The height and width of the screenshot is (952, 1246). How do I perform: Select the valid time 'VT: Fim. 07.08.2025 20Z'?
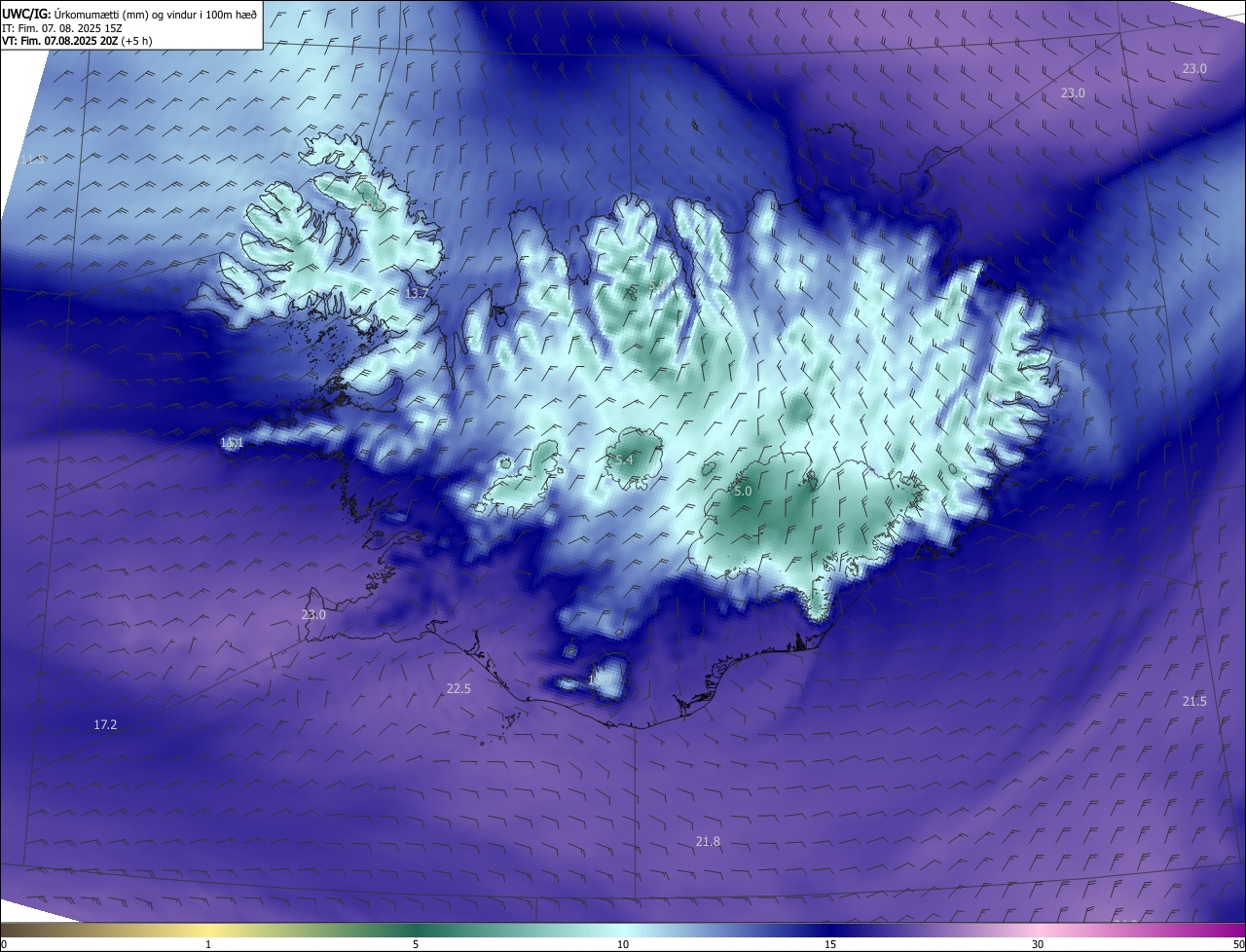(x=60, y=41)
